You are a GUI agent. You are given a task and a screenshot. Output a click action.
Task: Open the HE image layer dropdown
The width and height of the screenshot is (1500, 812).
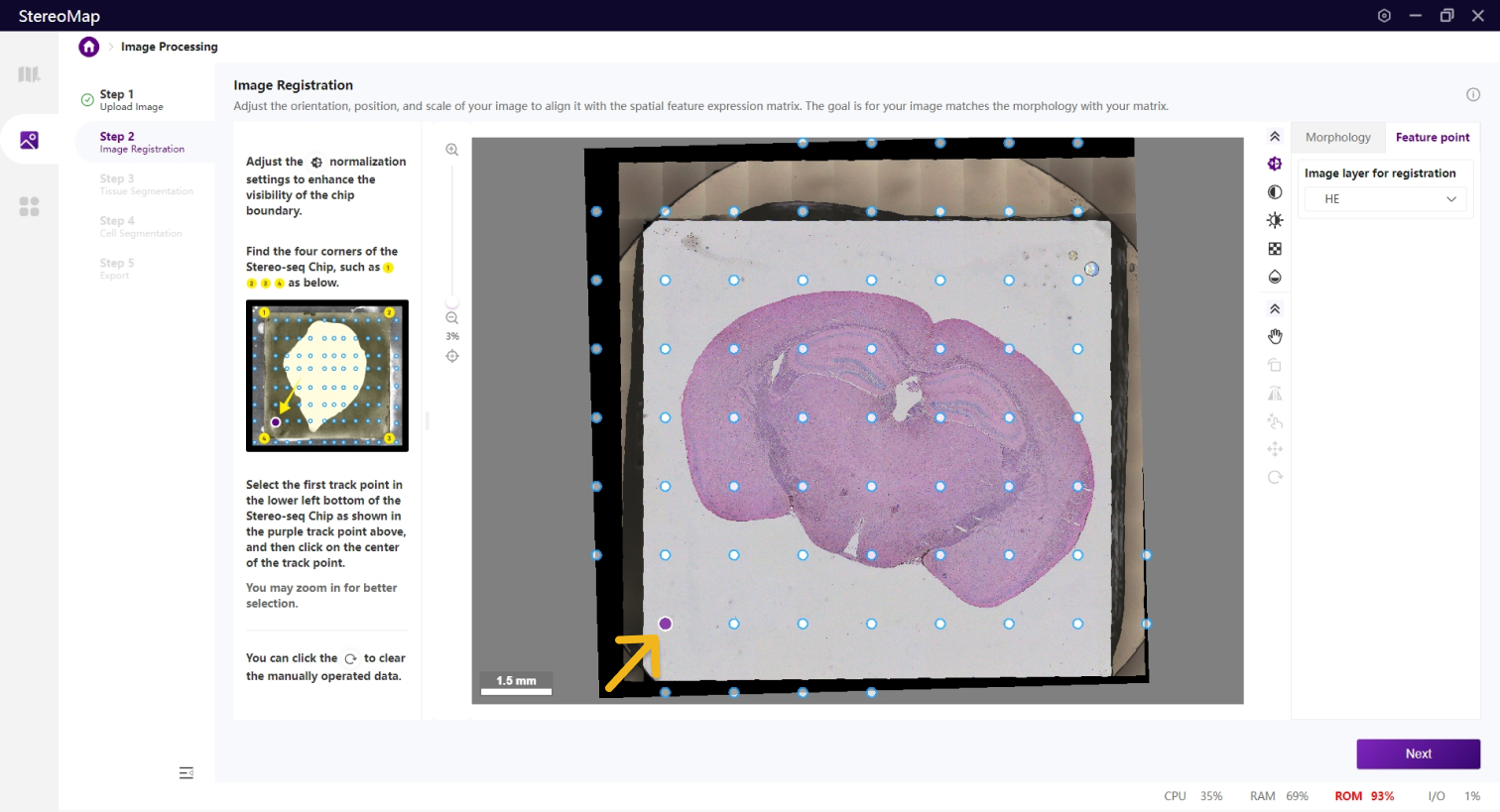tap(1386, 199)
